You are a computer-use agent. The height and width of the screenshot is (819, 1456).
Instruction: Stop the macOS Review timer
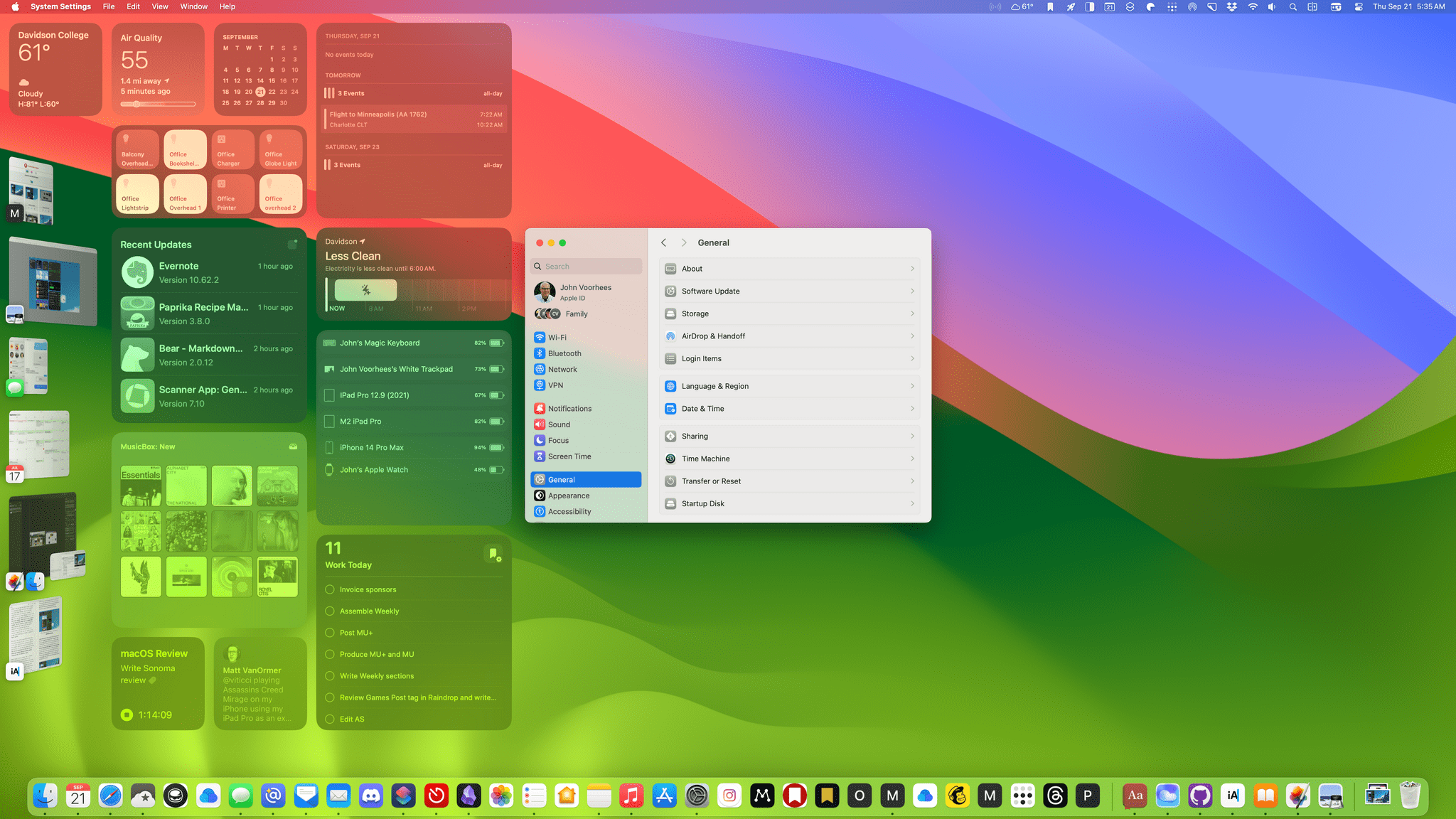coord(127,715)
